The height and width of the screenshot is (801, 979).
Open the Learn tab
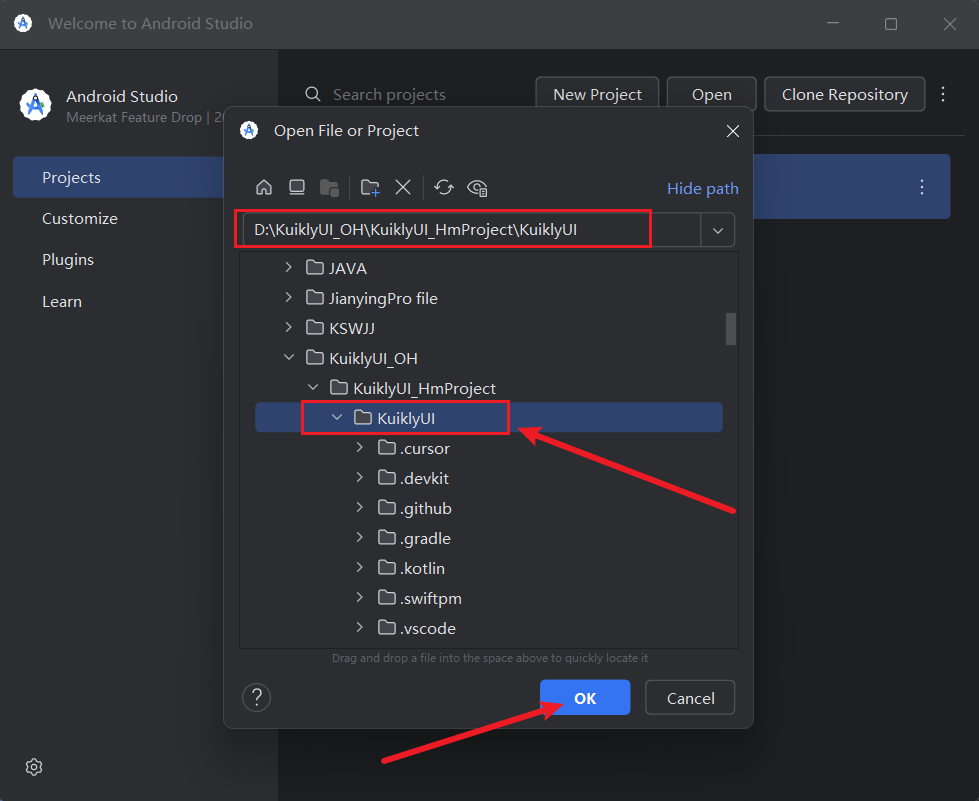tap(62, 302)
